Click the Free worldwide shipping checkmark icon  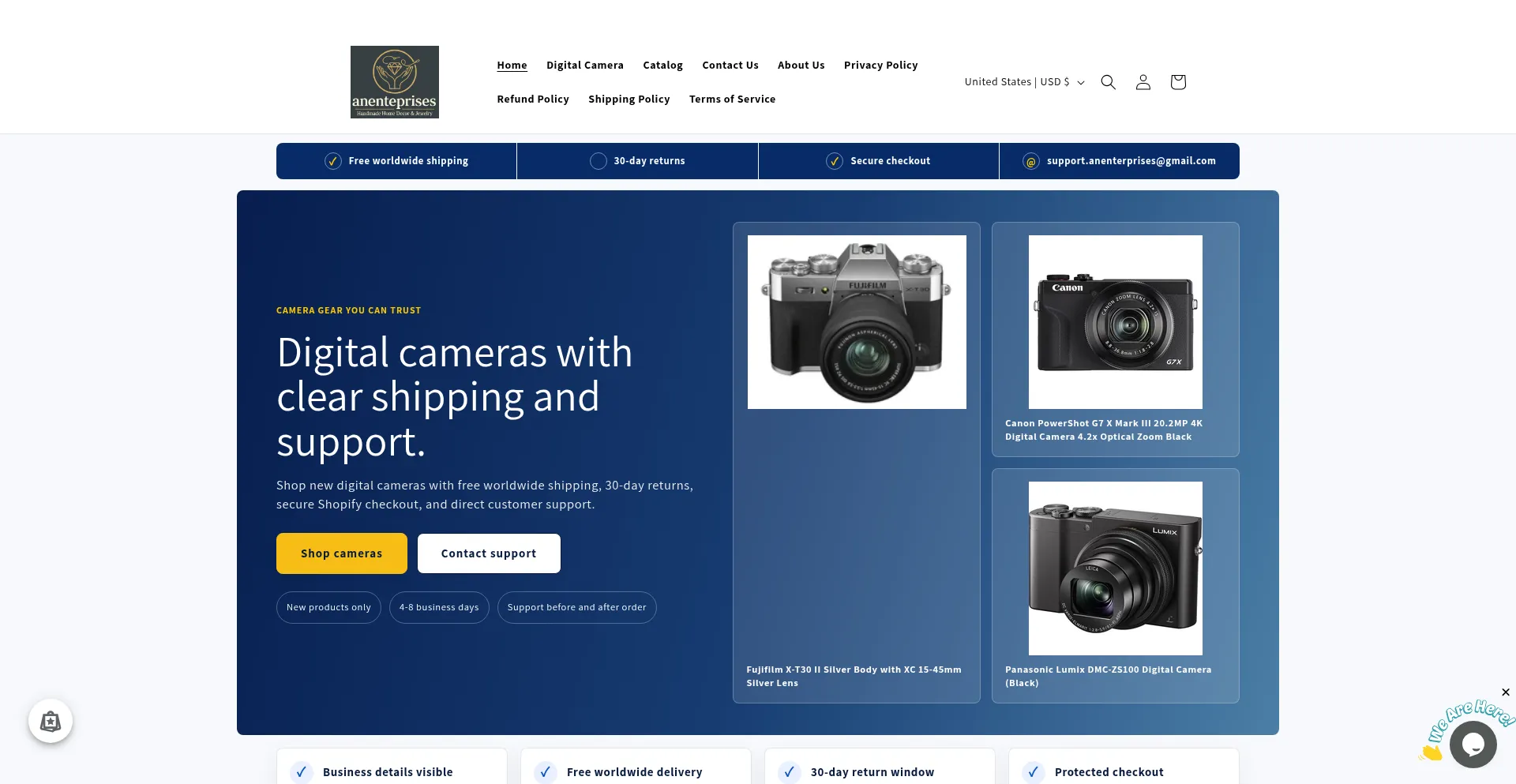click(x=333, y=161)
